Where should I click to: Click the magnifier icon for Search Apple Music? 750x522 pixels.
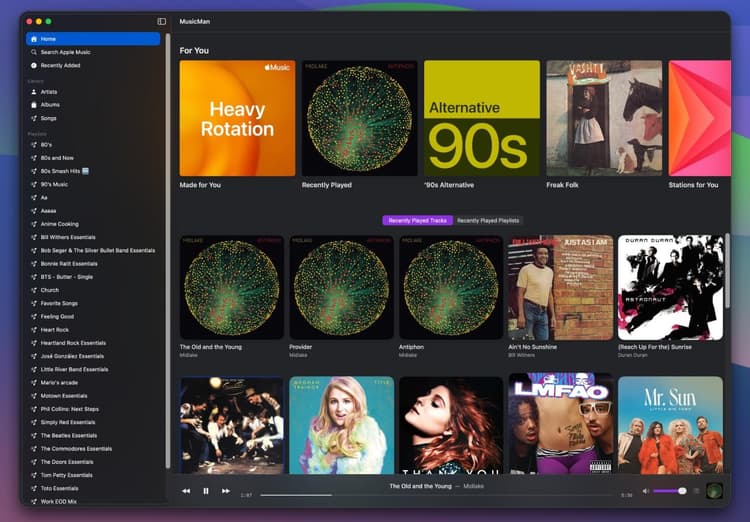[34, 52]
